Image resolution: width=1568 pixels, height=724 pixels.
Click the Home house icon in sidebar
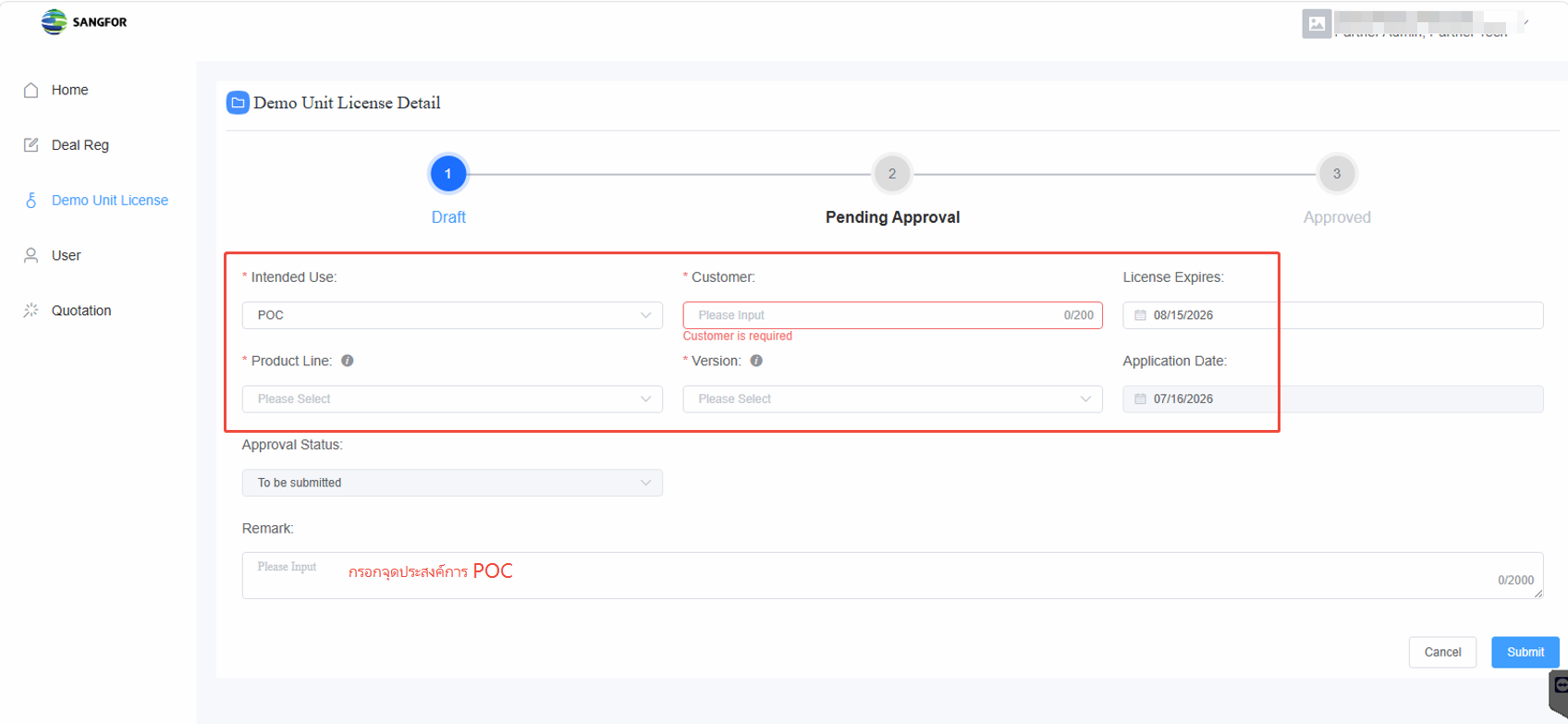click(x=31, y=90)
